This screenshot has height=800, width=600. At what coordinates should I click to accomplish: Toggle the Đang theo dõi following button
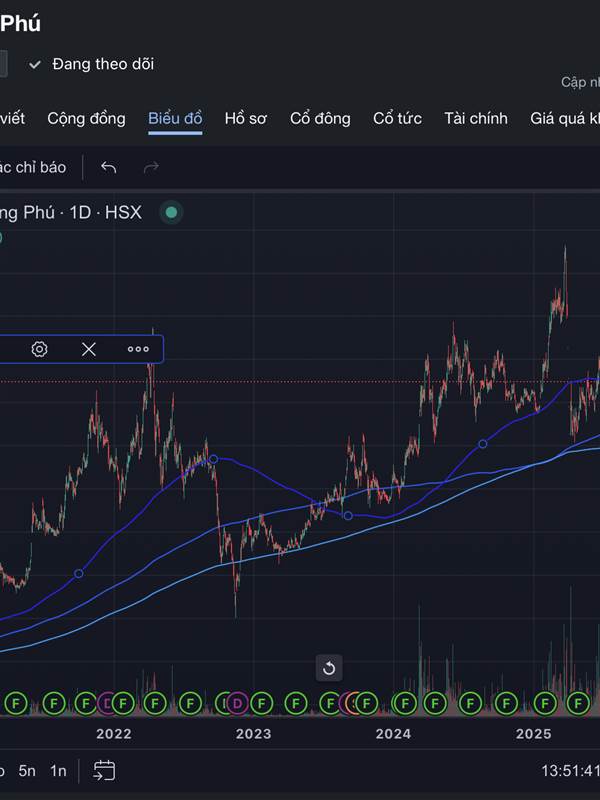click(91, 64)
